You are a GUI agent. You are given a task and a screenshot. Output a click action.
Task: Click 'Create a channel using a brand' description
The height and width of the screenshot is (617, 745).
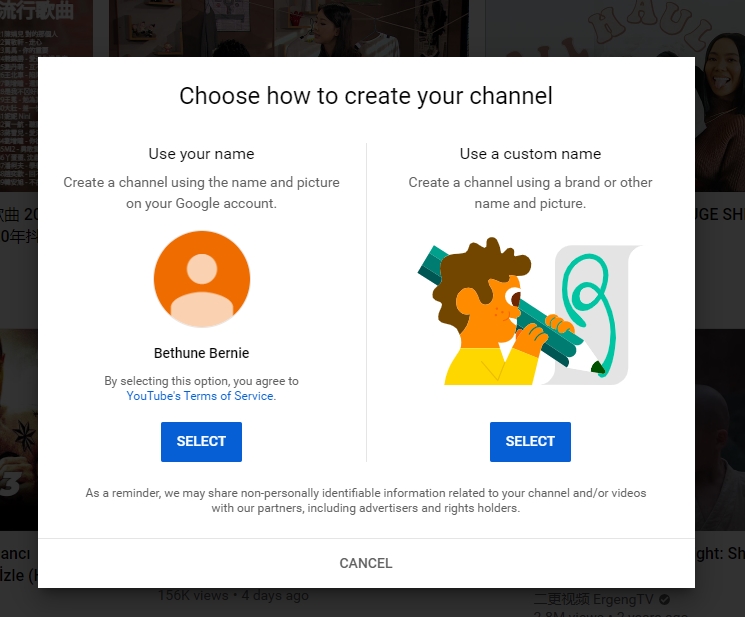(x=530, y=192)
